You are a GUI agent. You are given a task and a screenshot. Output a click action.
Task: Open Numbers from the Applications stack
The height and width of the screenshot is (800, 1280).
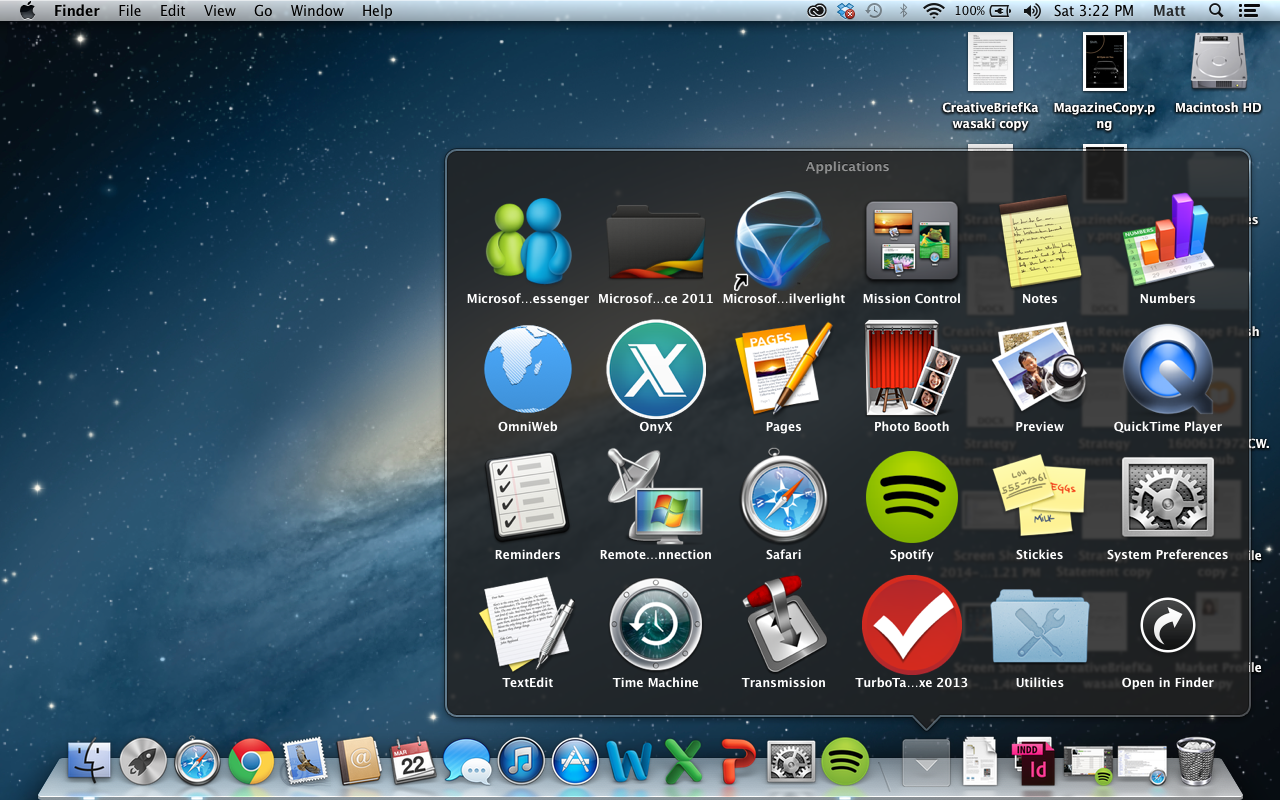1168,241
